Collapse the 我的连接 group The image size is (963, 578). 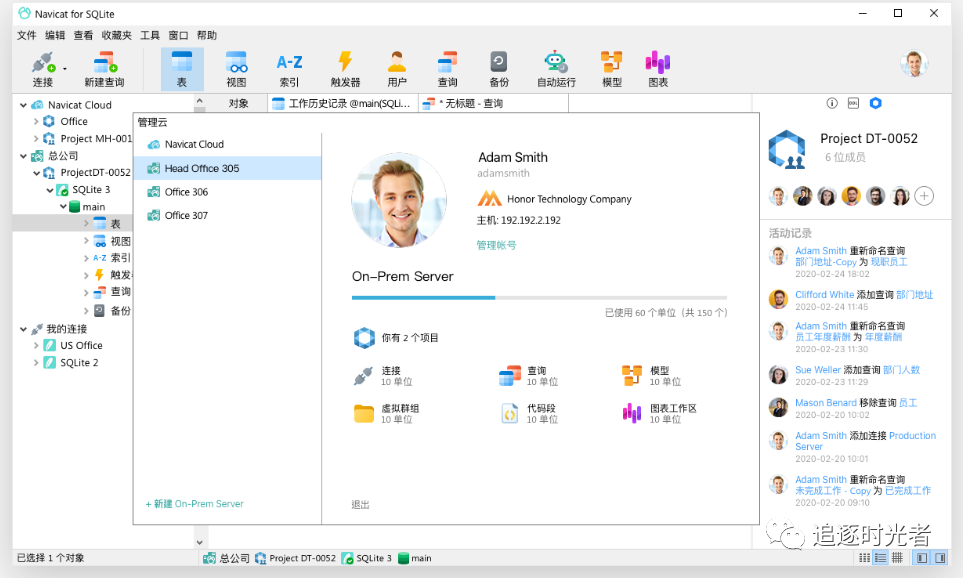tap(23, 329)
